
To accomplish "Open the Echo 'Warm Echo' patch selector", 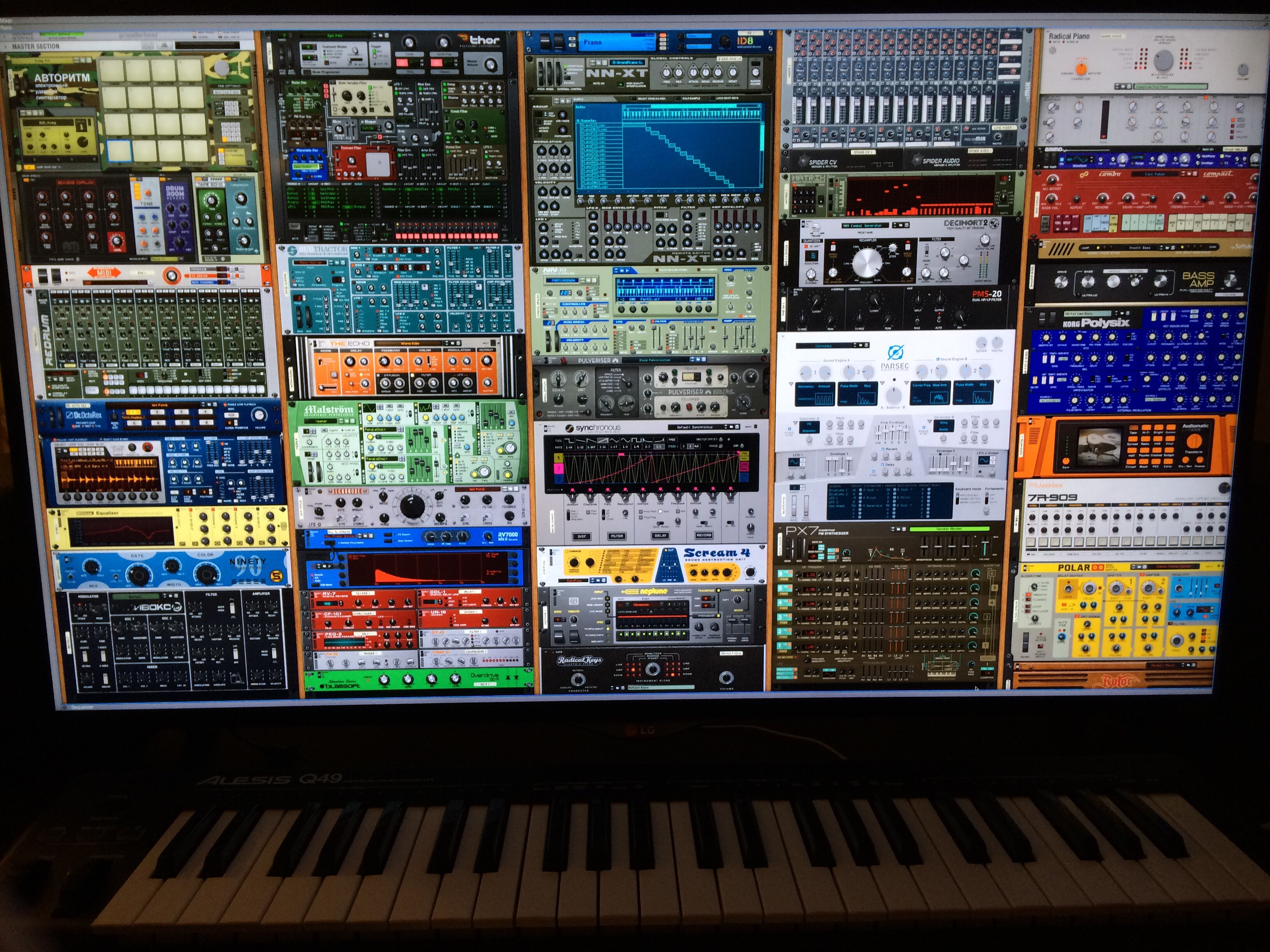I will click(x=409, y=344).
